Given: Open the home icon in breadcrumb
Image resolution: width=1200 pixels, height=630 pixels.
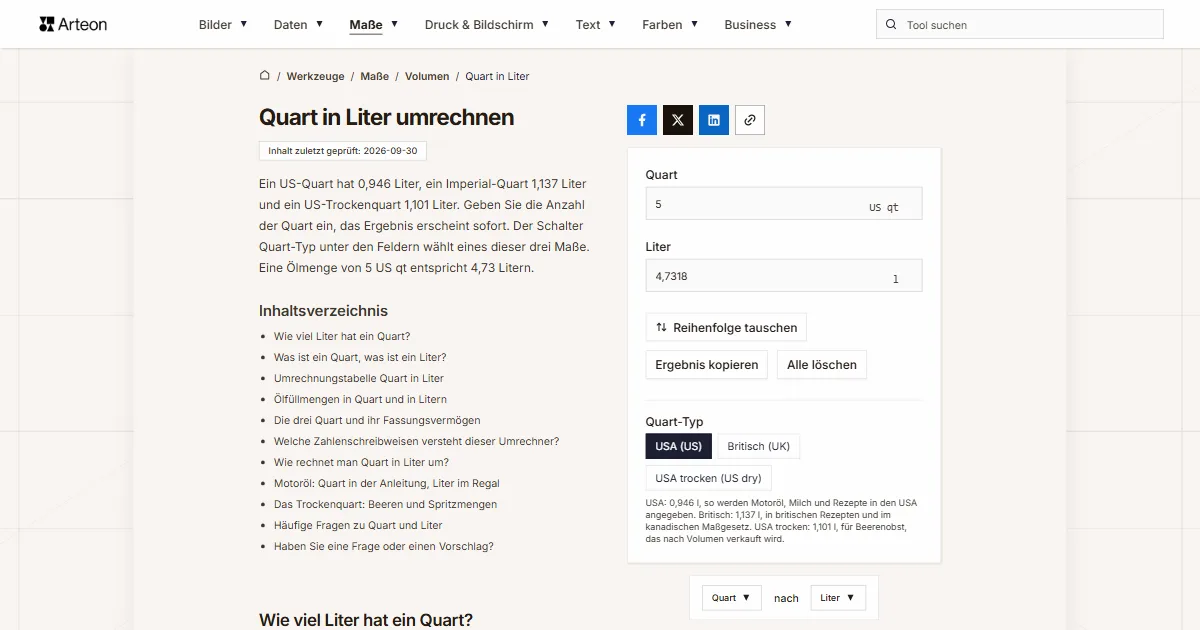Looking at the screenshot, I should click(265, 75).
